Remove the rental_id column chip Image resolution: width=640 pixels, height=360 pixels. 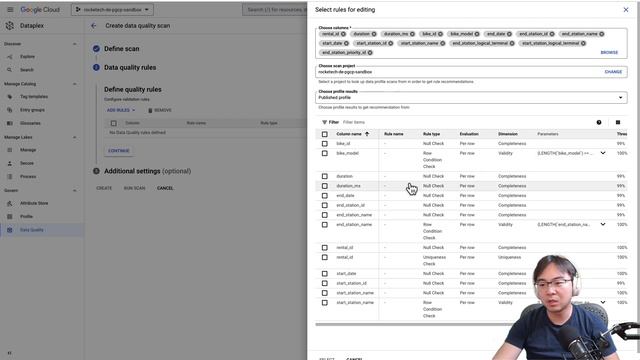343,34
